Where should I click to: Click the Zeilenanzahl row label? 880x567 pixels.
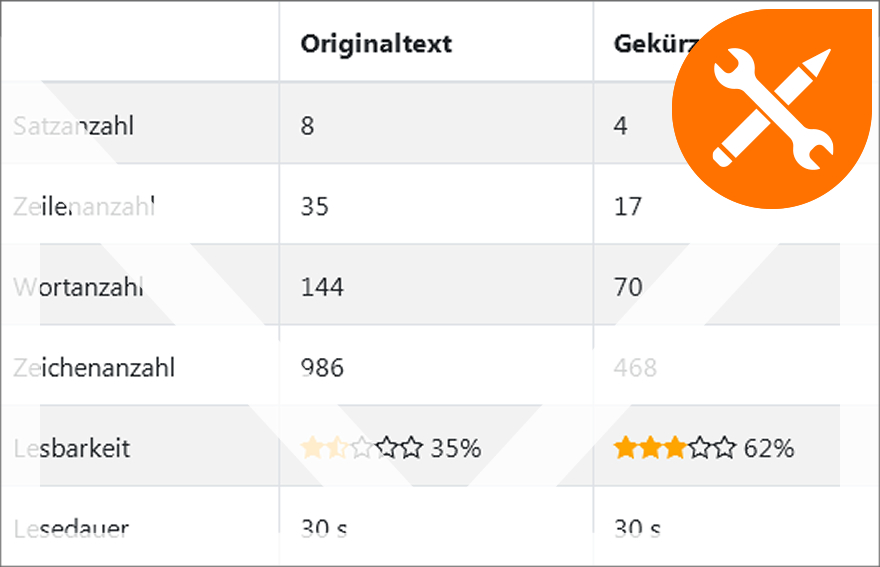(84, 207)
